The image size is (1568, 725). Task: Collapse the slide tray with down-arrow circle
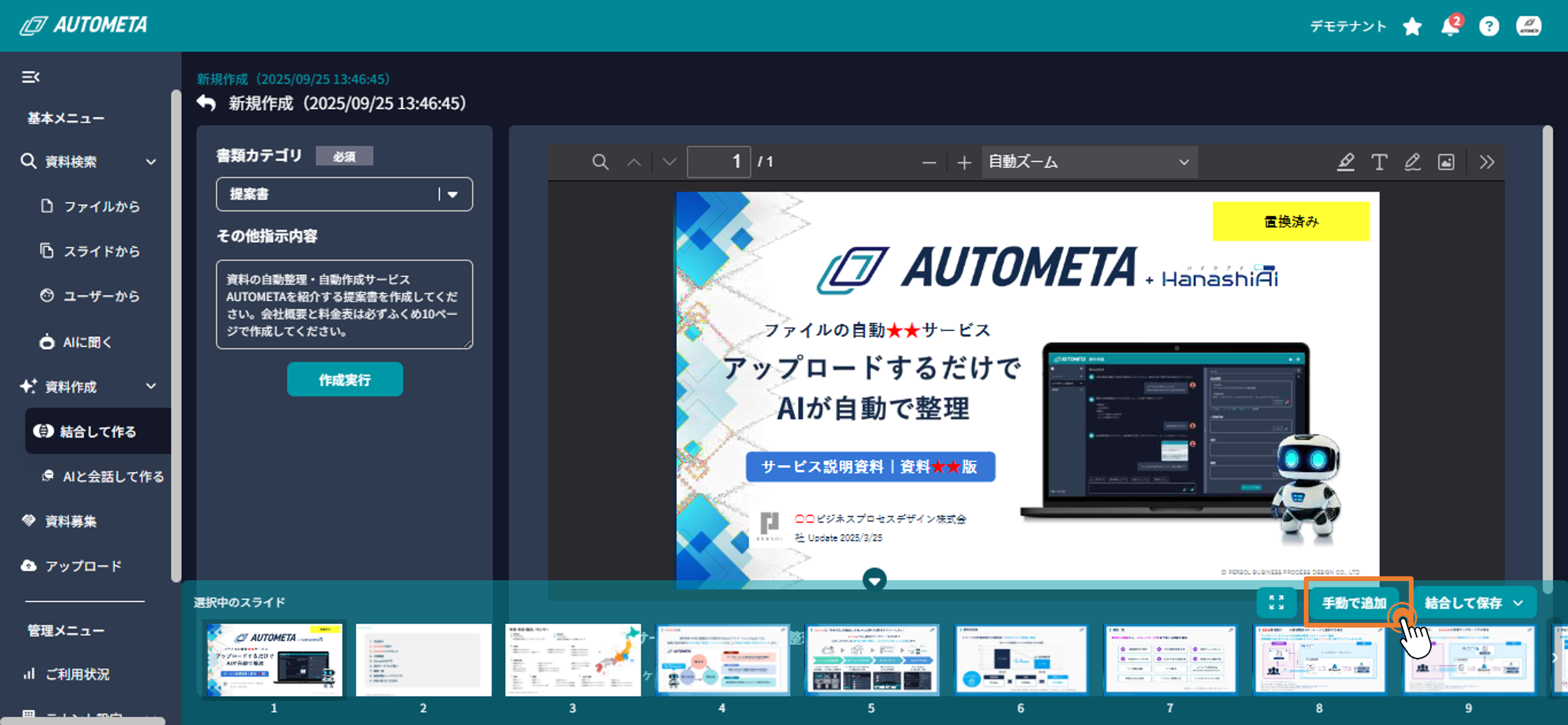(874, 580)
